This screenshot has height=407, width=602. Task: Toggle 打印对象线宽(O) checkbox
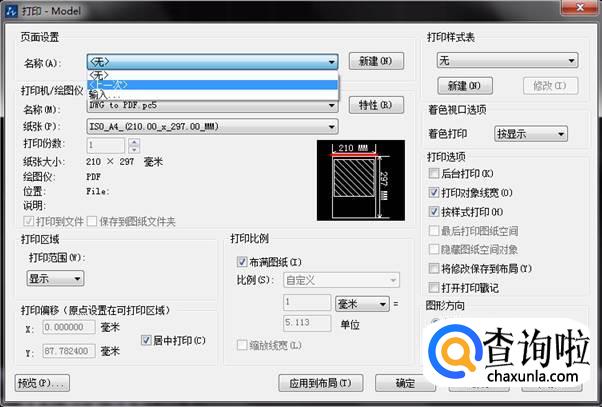tap(434, 192)
